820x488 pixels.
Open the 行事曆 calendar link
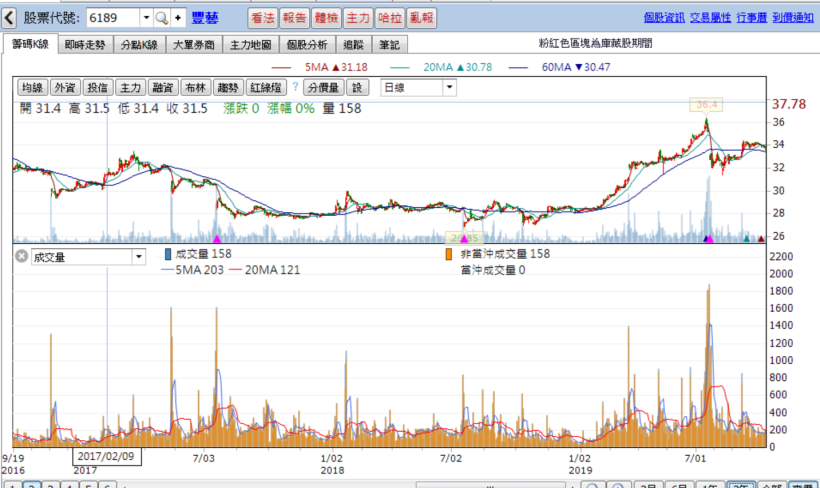[751, 18]
